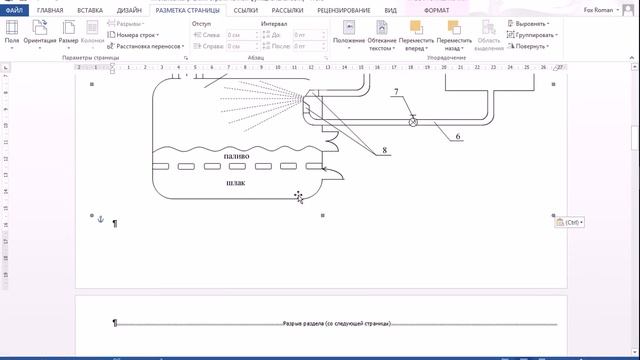640x360 pixels.
Task: Open the Ориентация page orientation menu
Action: pyautogui.click(x=40, y=35)
